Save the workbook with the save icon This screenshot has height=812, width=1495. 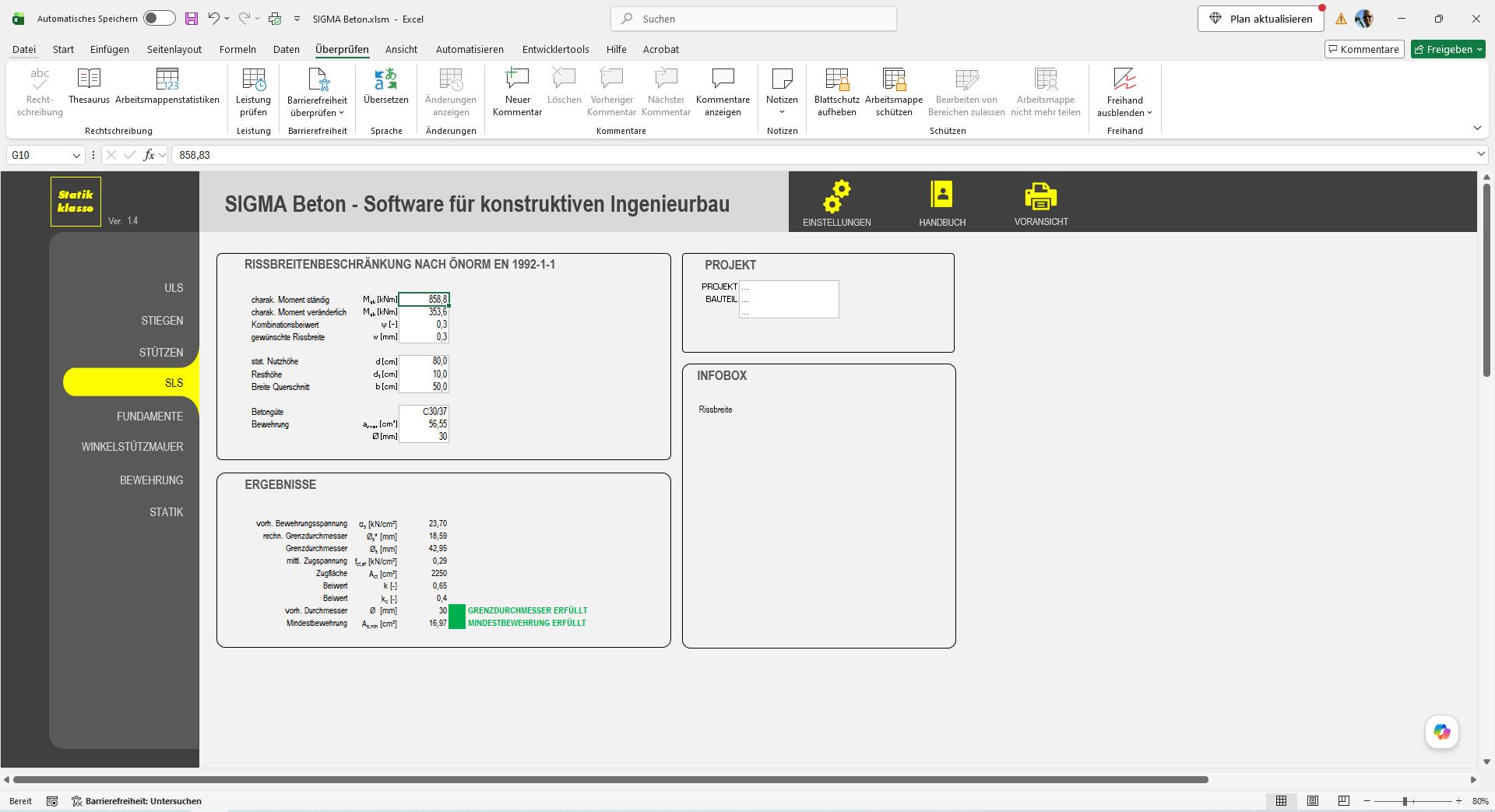(191, 19)
